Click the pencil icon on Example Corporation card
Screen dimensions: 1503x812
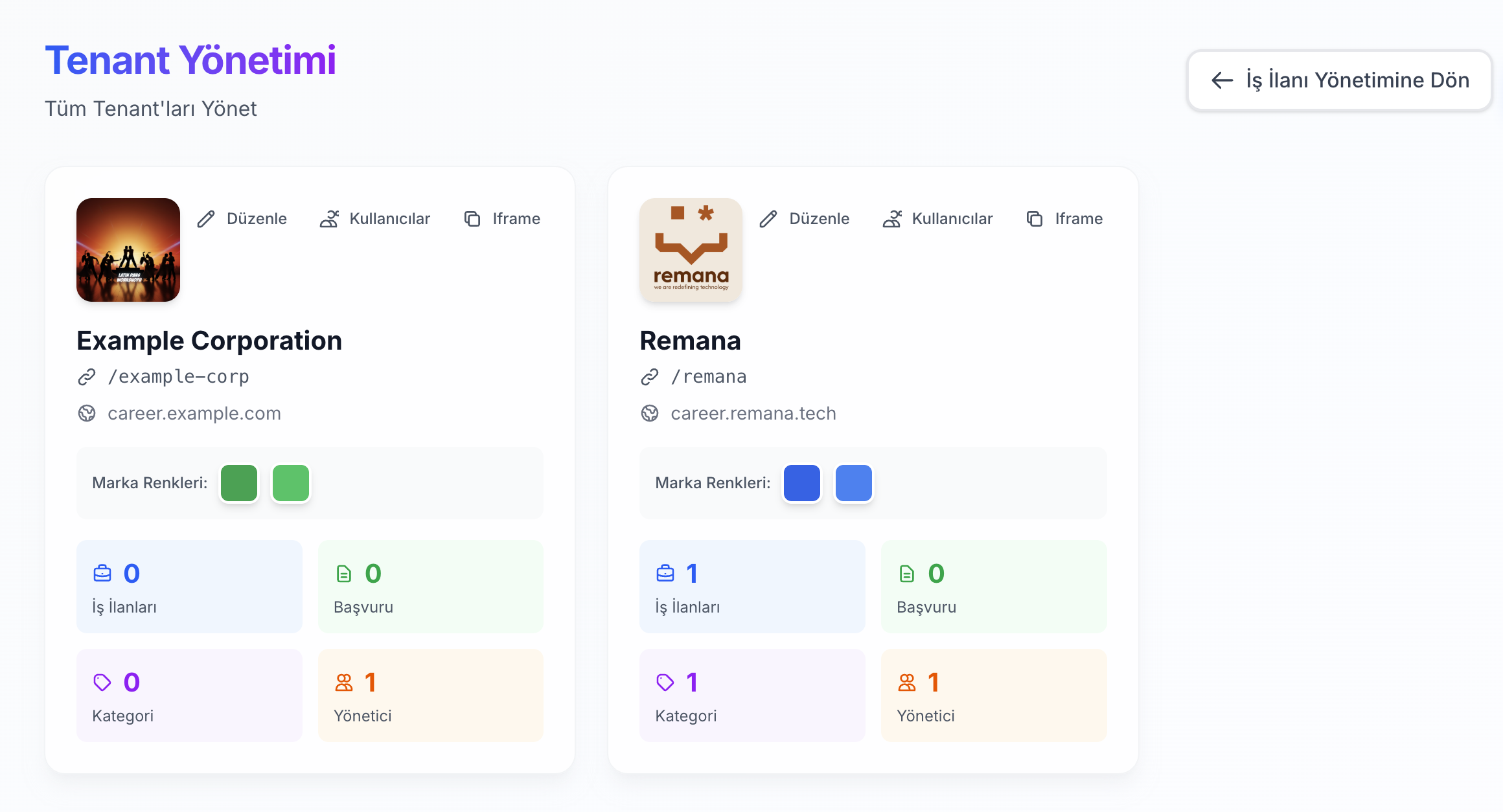click(x=206, y=219)
